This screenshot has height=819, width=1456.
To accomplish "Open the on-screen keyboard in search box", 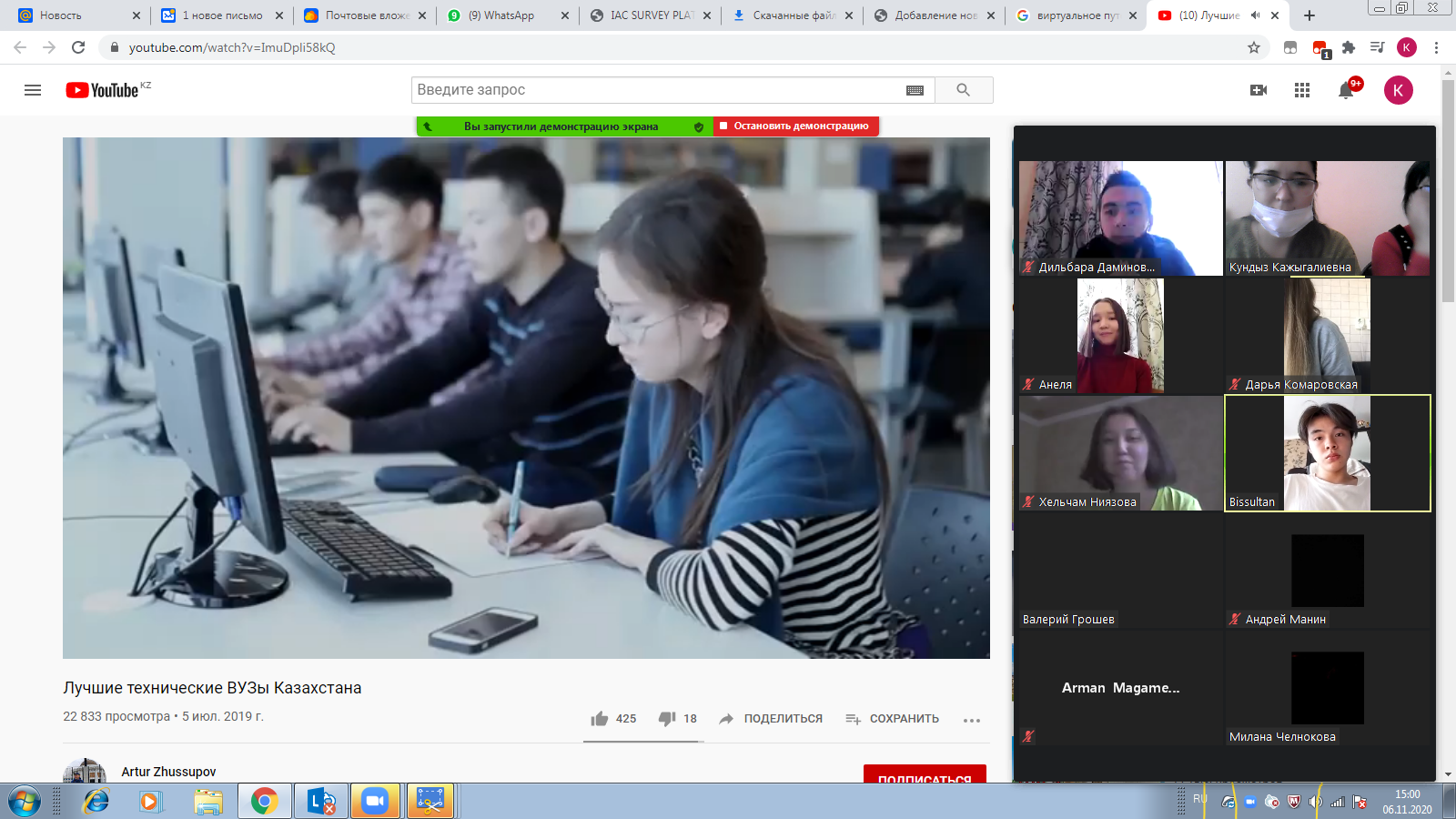I will (x=915, y=90).
